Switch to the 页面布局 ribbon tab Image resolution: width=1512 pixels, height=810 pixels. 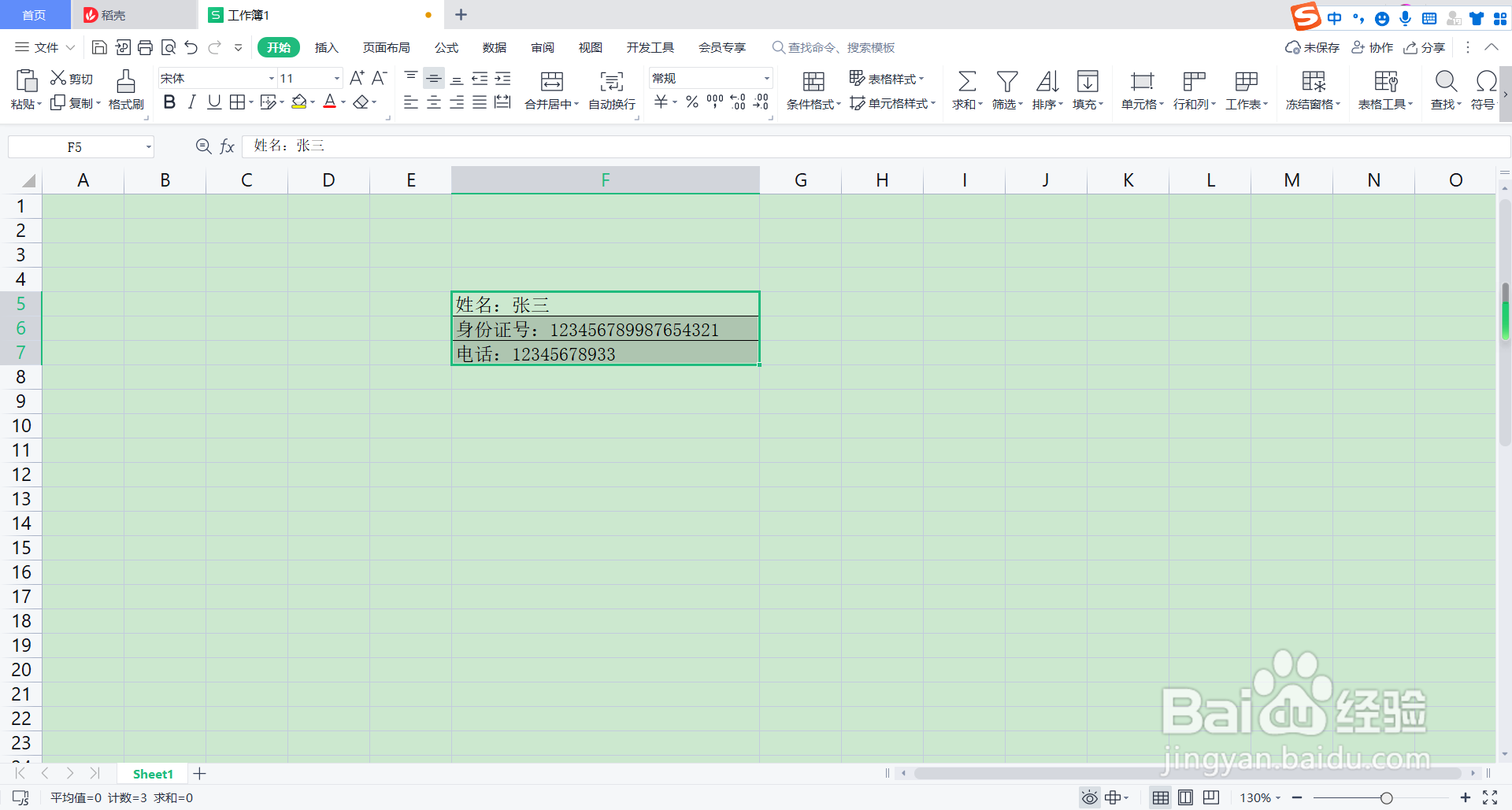click(x=386, y=47)
